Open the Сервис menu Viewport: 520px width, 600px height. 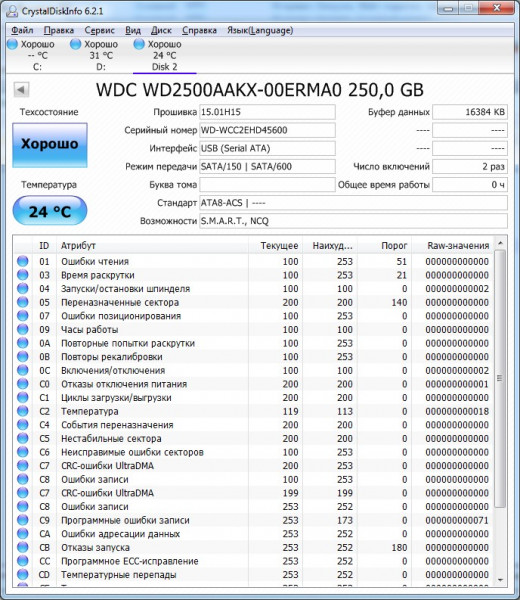click(99, 30)
